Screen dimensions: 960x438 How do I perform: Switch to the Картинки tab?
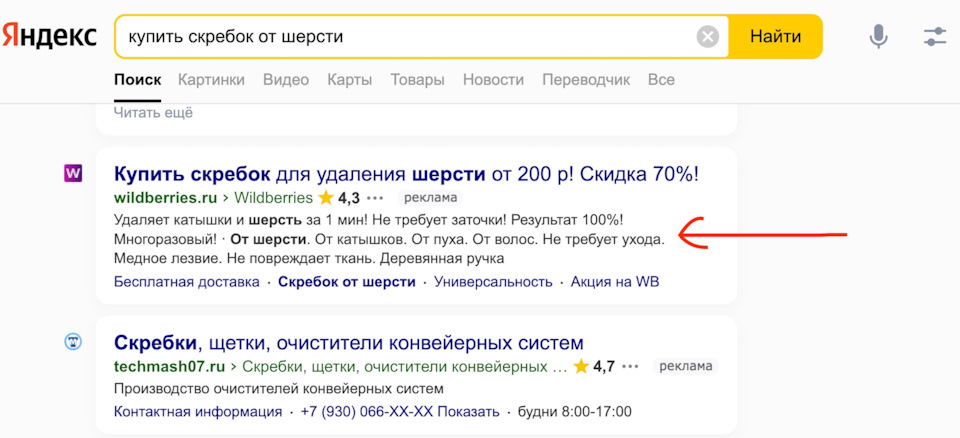click(211, 80)
